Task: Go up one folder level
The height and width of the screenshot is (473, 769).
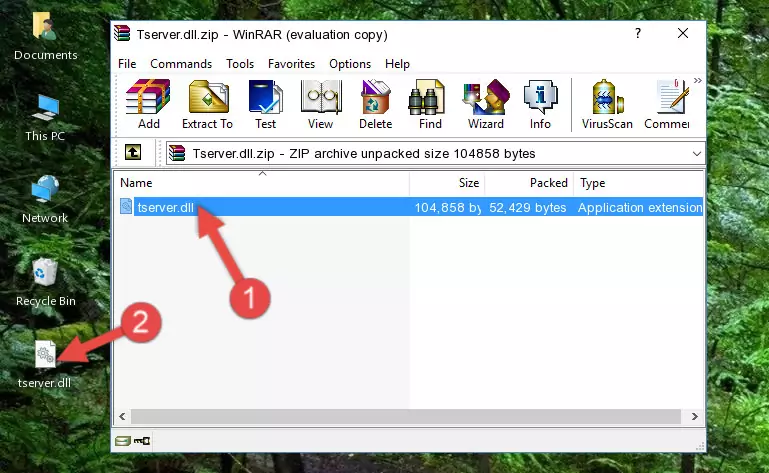Action: pyautogui.click(x=133, y=152)
